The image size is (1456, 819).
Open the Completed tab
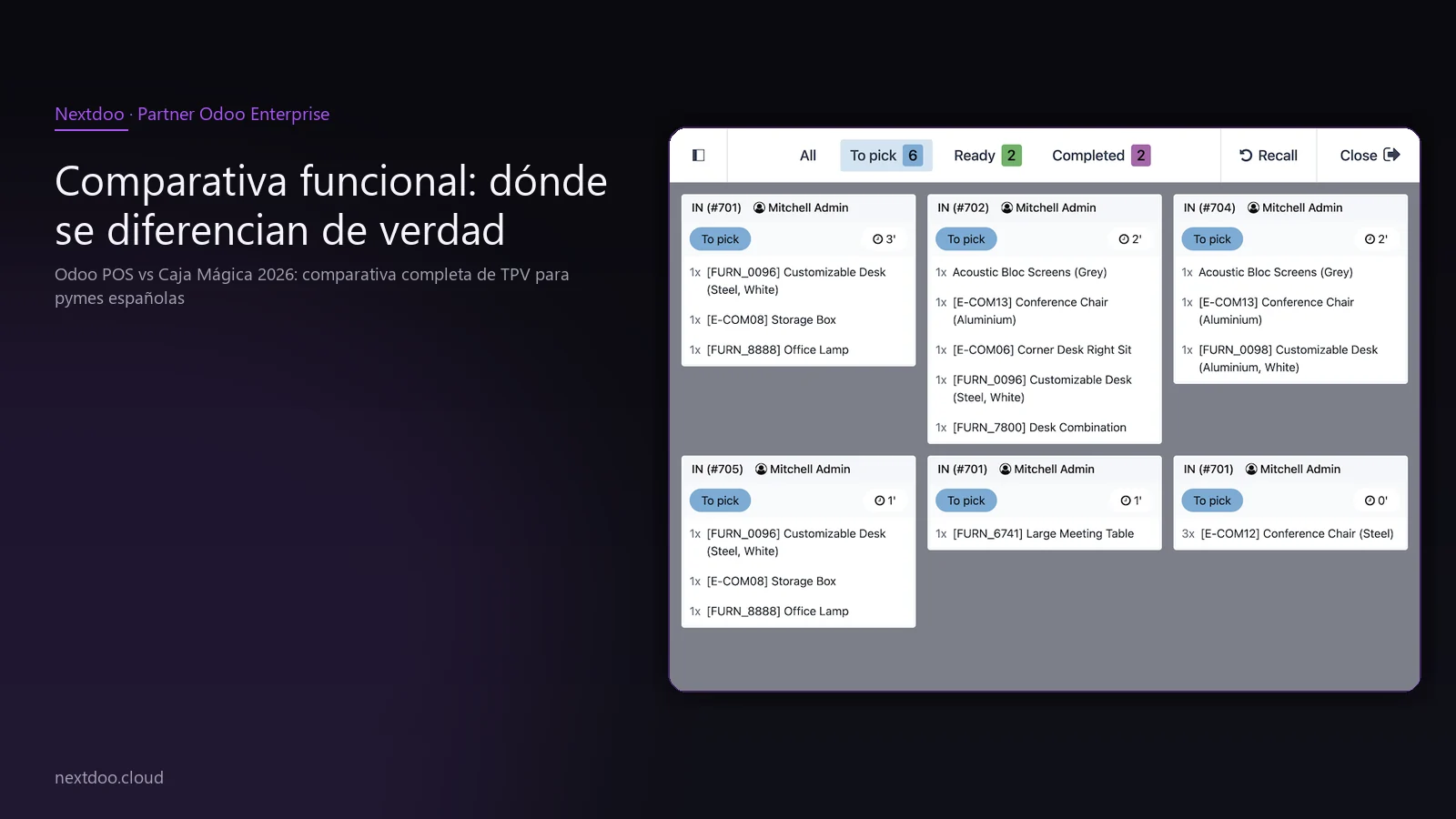pos(1101,156)
